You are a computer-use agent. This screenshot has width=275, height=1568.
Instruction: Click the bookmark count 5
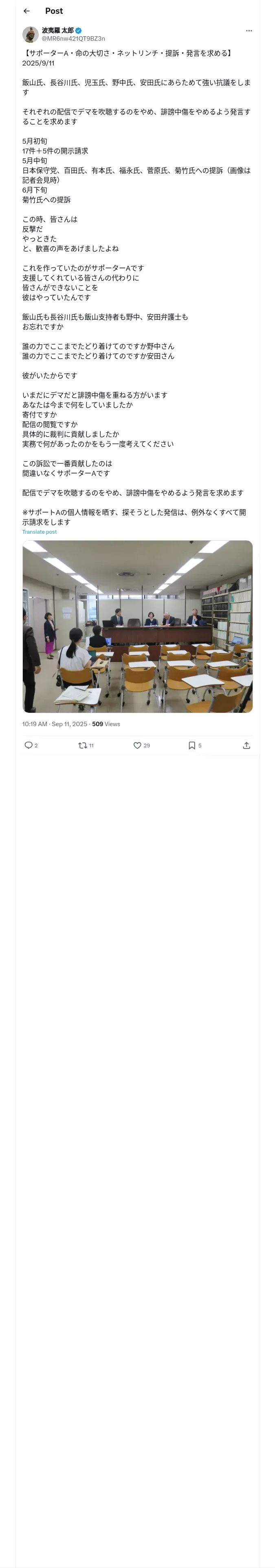(x=199, y=746)
